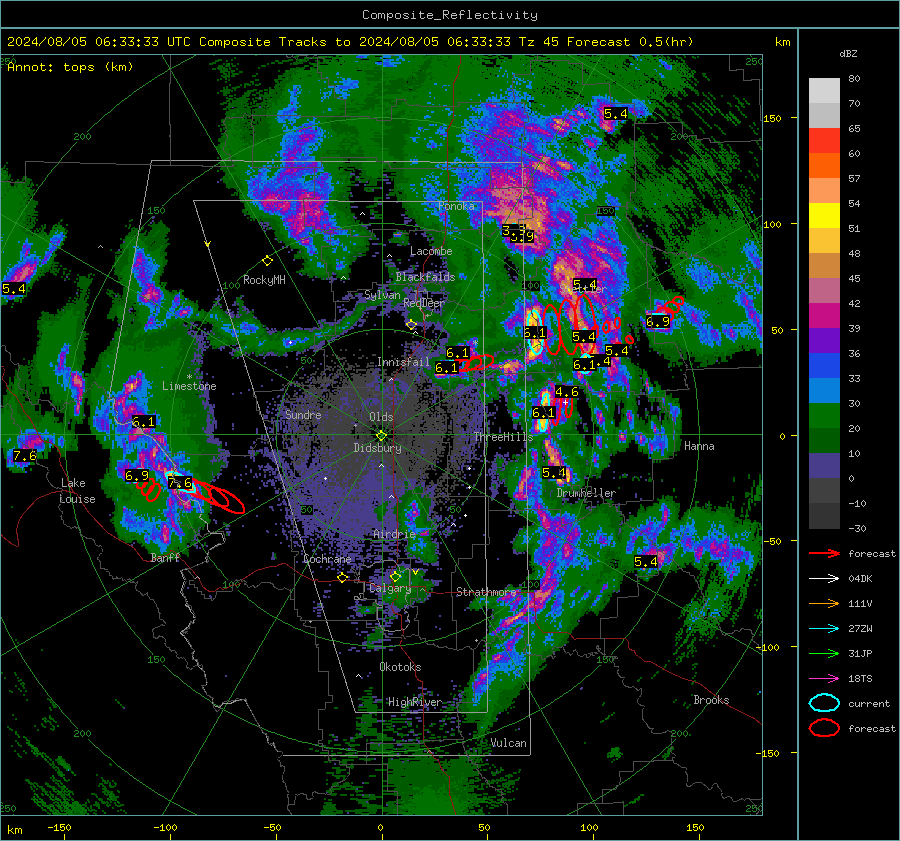Click the Ponoka city label
The height and width of the screenshot is (841, 900).
[456, 206]
